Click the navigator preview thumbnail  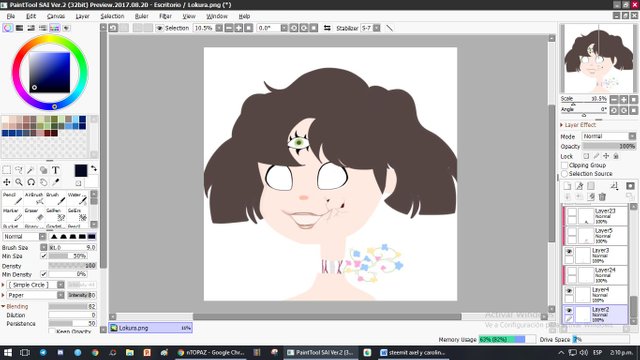(598, 58)
